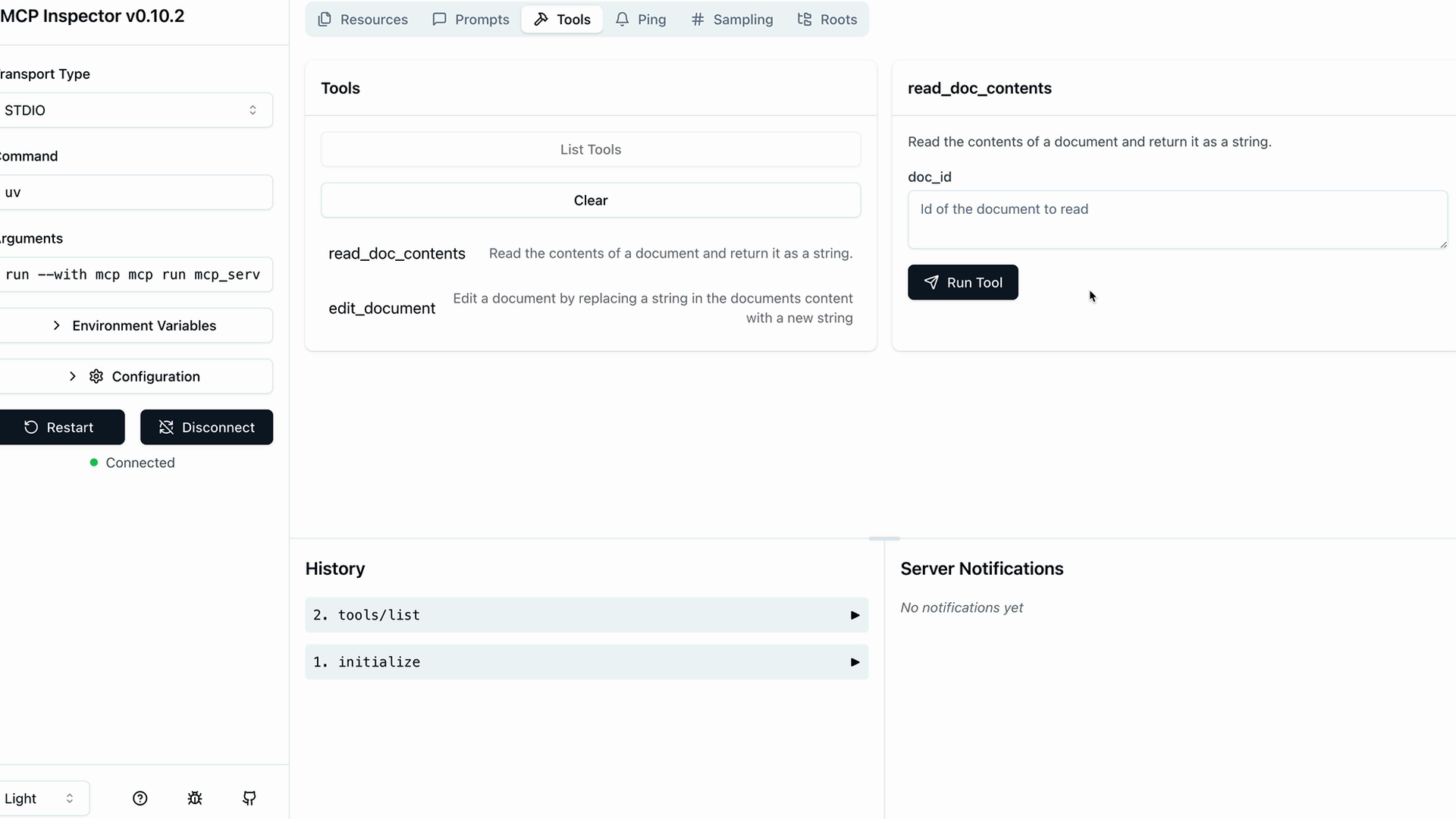Switch to the Sampling tab

click(x=732, y=19)
